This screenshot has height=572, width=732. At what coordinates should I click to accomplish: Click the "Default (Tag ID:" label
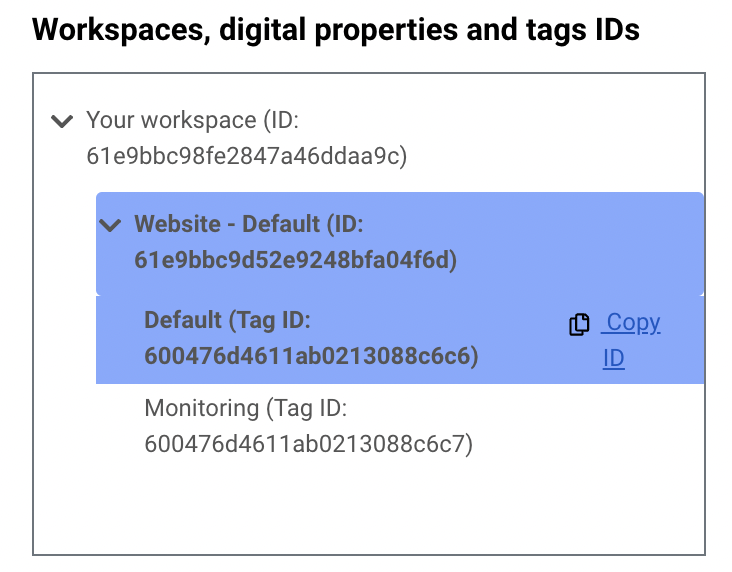click(227, 321)
